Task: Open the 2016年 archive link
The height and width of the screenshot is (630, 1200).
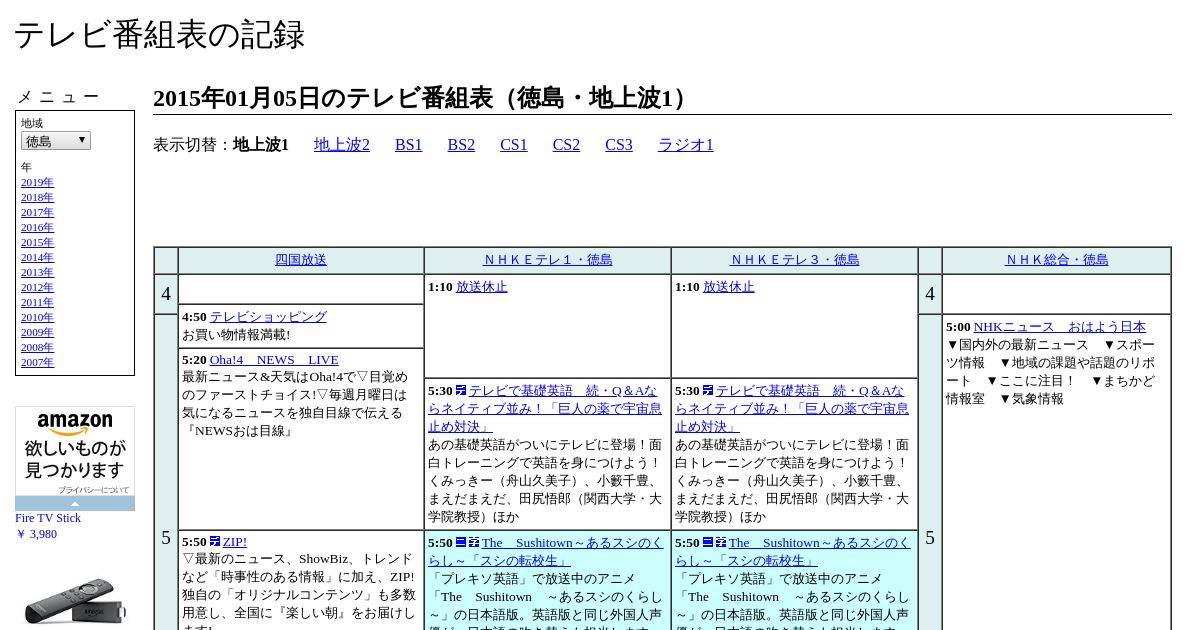Action: click(x=37, y=227)
